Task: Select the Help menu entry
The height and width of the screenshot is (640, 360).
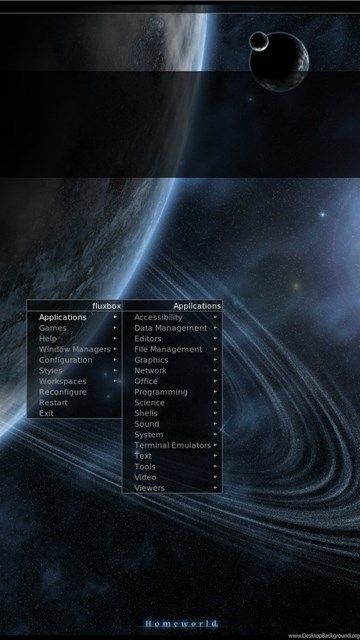Action: pyautogui.click(x=74, y=338)
